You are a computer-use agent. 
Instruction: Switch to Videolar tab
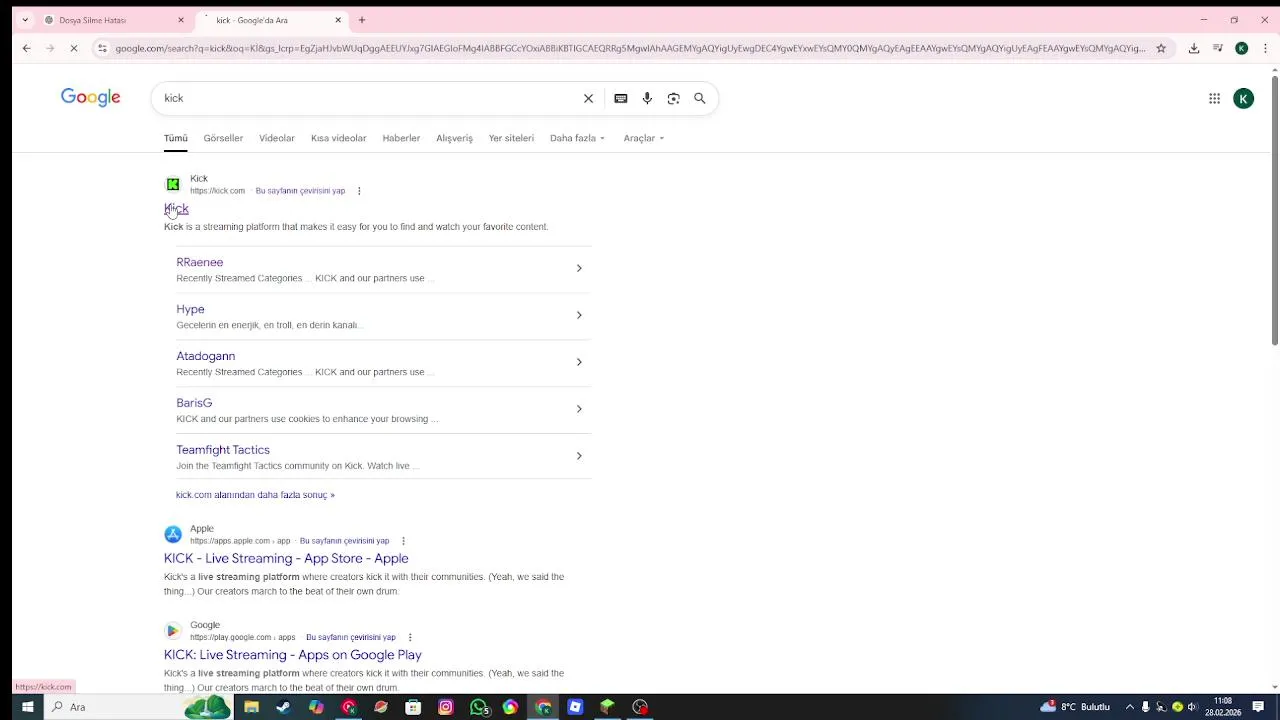point(277,138)
